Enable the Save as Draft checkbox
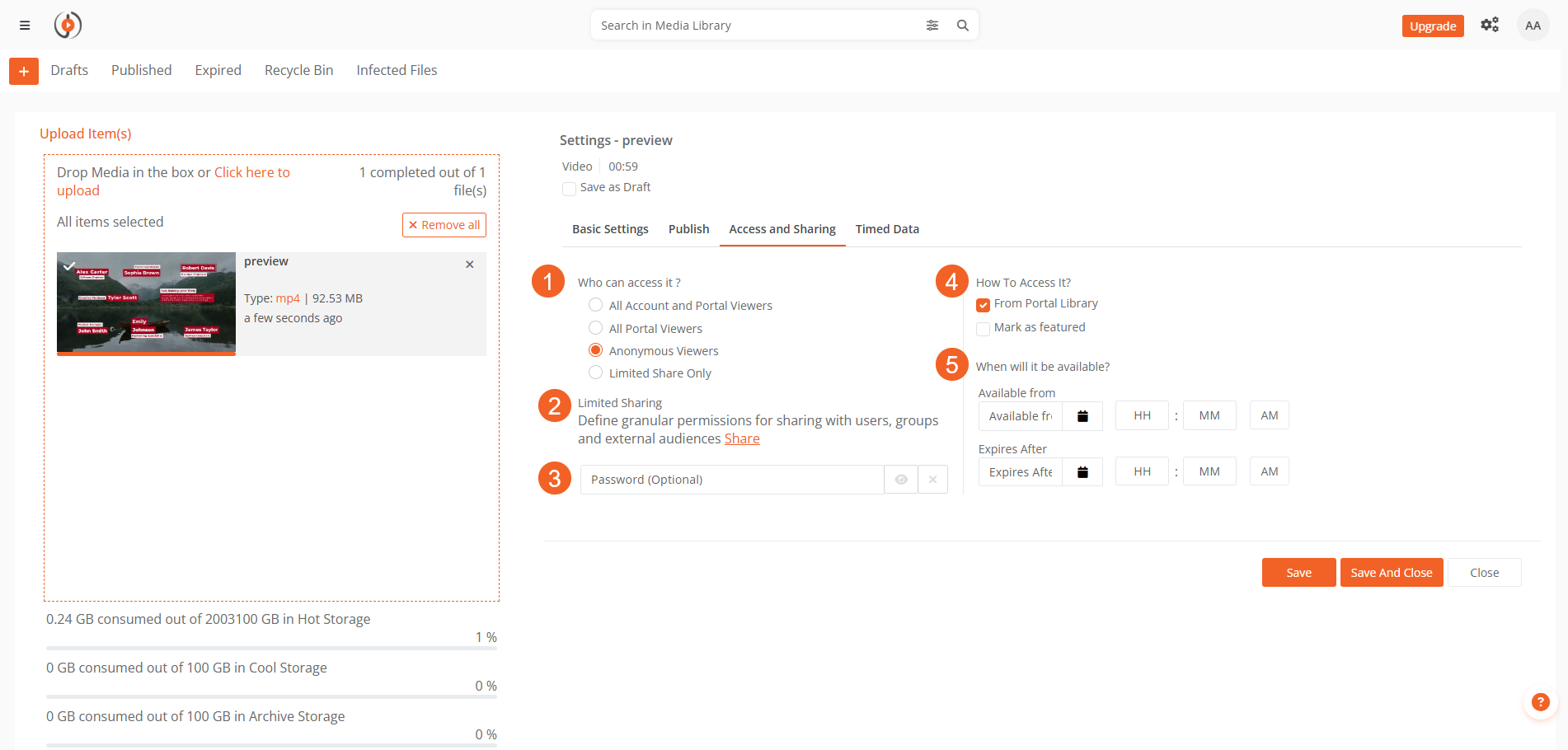The height and width of the screenshot is (750, 1568). coord(569,189)
